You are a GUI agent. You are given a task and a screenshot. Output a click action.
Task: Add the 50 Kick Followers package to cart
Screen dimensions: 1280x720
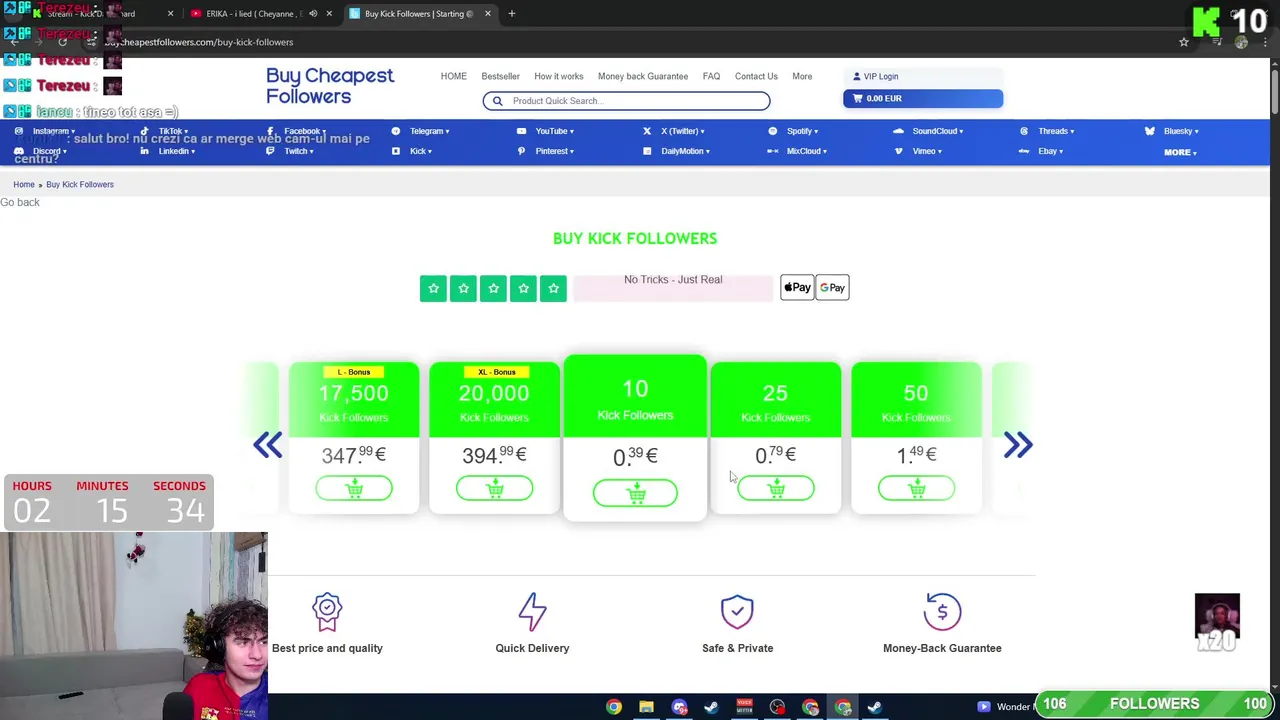[x=916, y=488]
